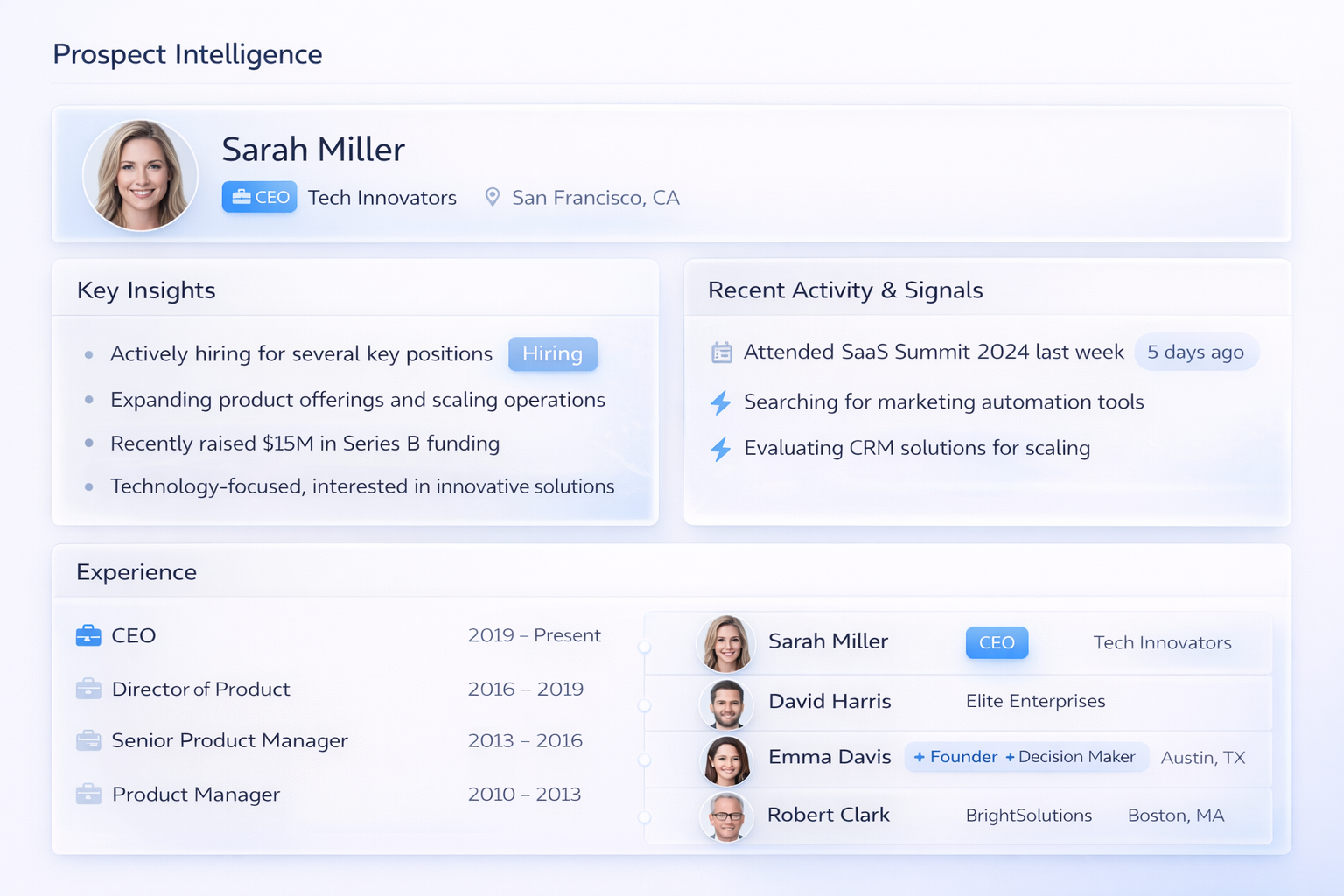
Task: Select David Harris from the contacts list
Action: click(x=829, y=701)
